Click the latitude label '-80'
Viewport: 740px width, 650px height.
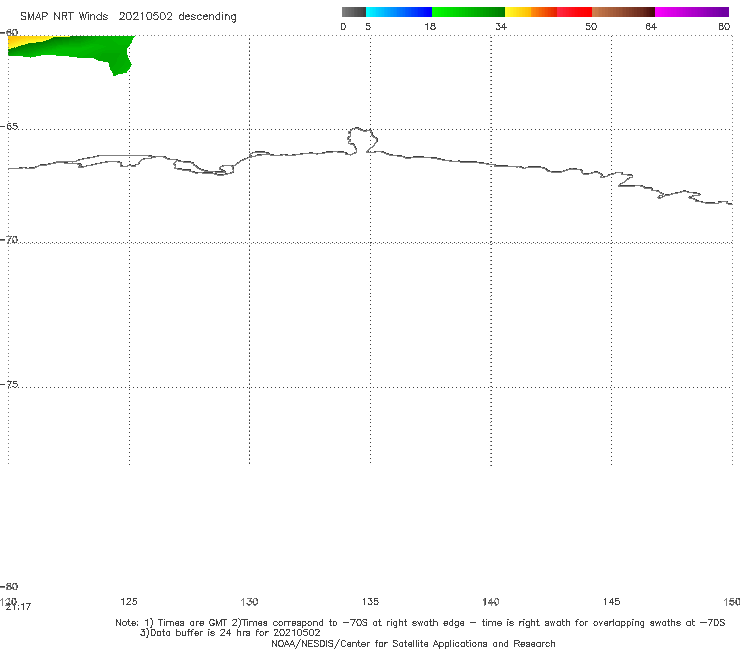9,586
